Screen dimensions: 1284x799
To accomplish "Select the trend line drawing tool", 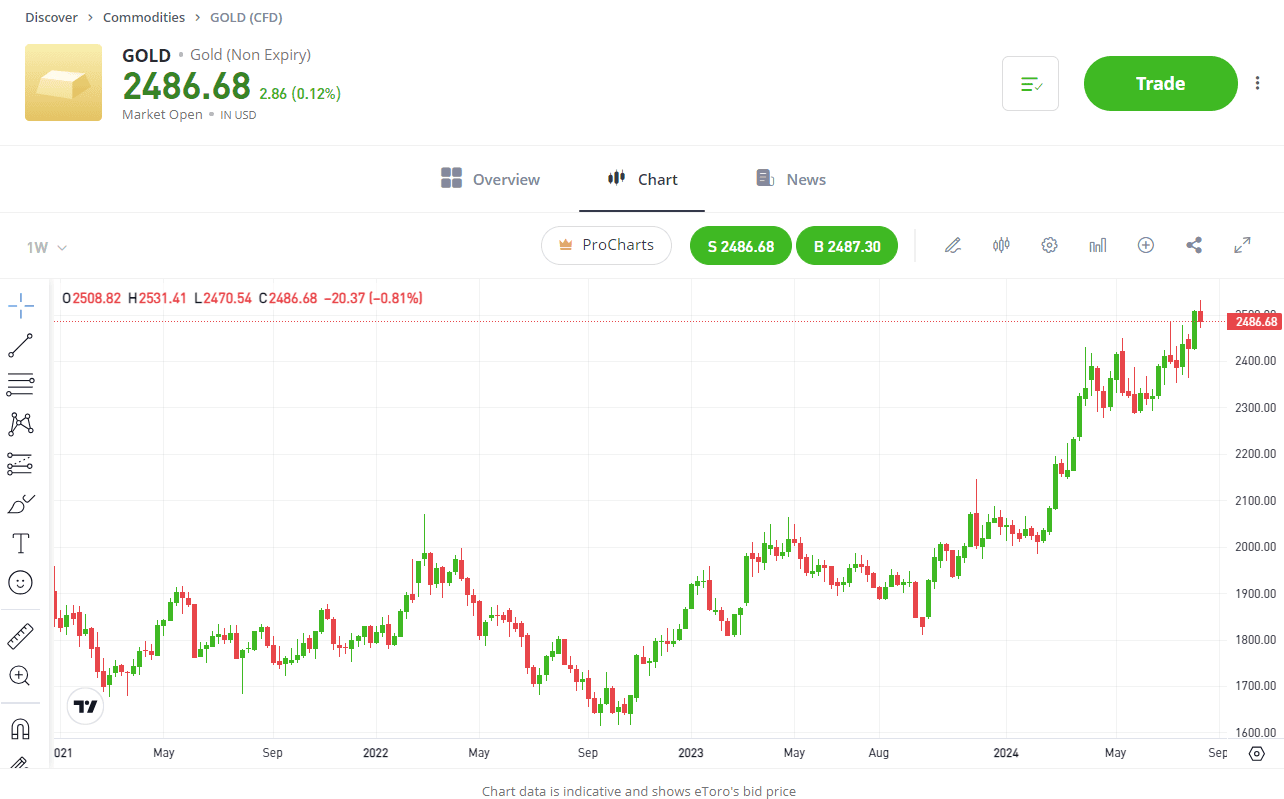I will [x=20, y=345].
